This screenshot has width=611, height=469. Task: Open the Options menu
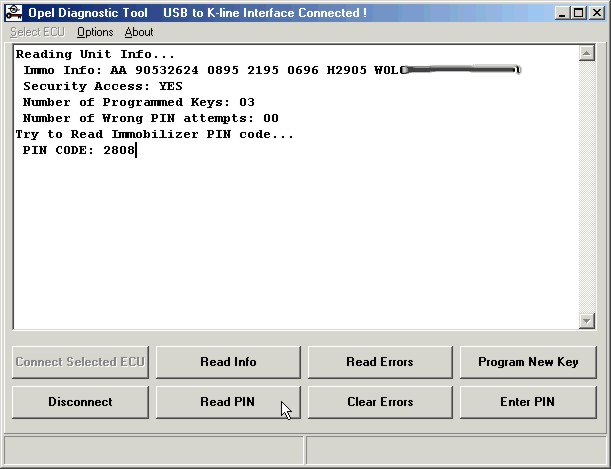click(95, 32)
